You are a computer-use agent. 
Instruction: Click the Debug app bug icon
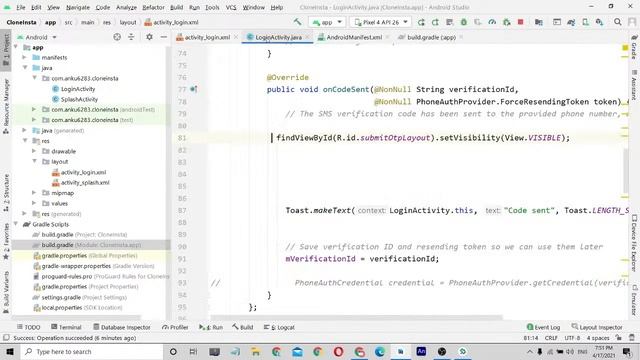464,22
